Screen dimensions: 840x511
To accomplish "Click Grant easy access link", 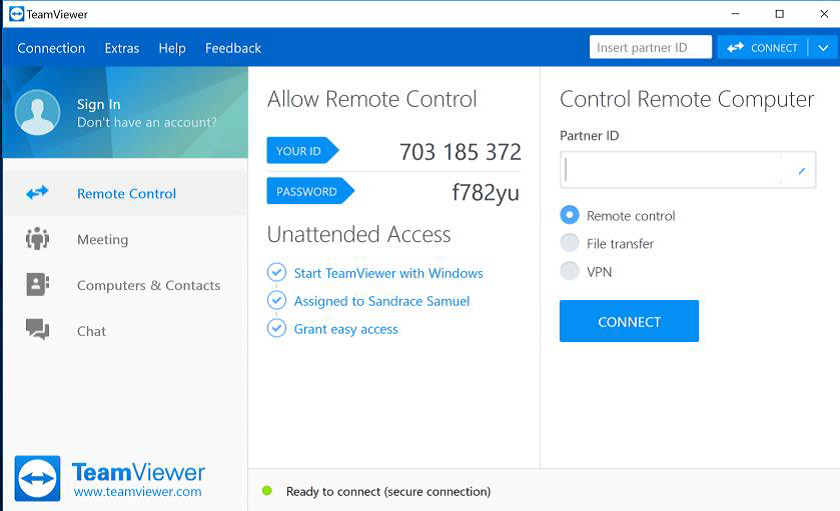I will [346, 329].
